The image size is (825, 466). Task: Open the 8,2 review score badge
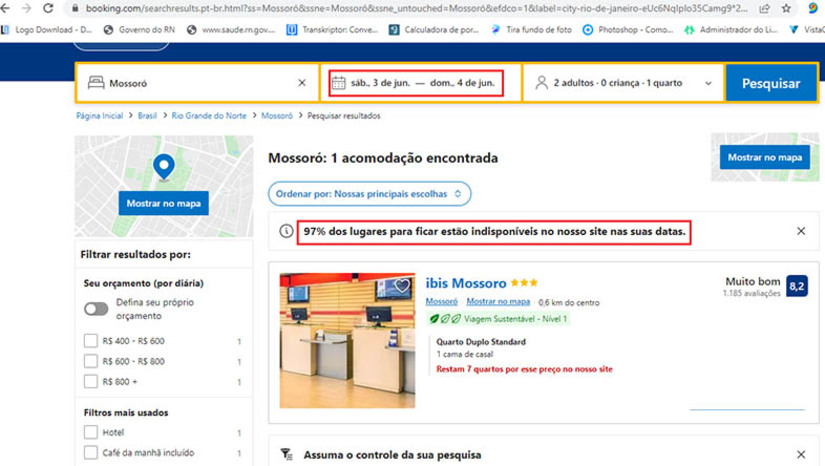tap(797, 286)
